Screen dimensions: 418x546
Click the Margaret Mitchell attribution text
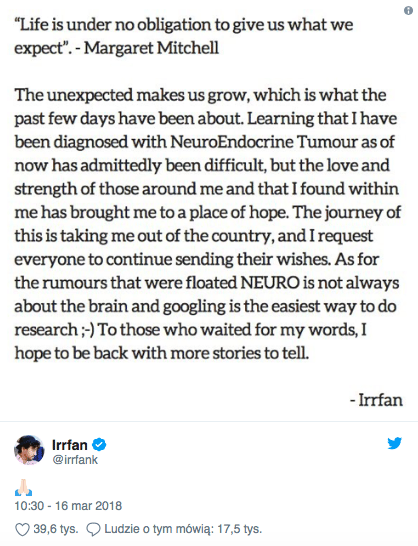[152, 48]
